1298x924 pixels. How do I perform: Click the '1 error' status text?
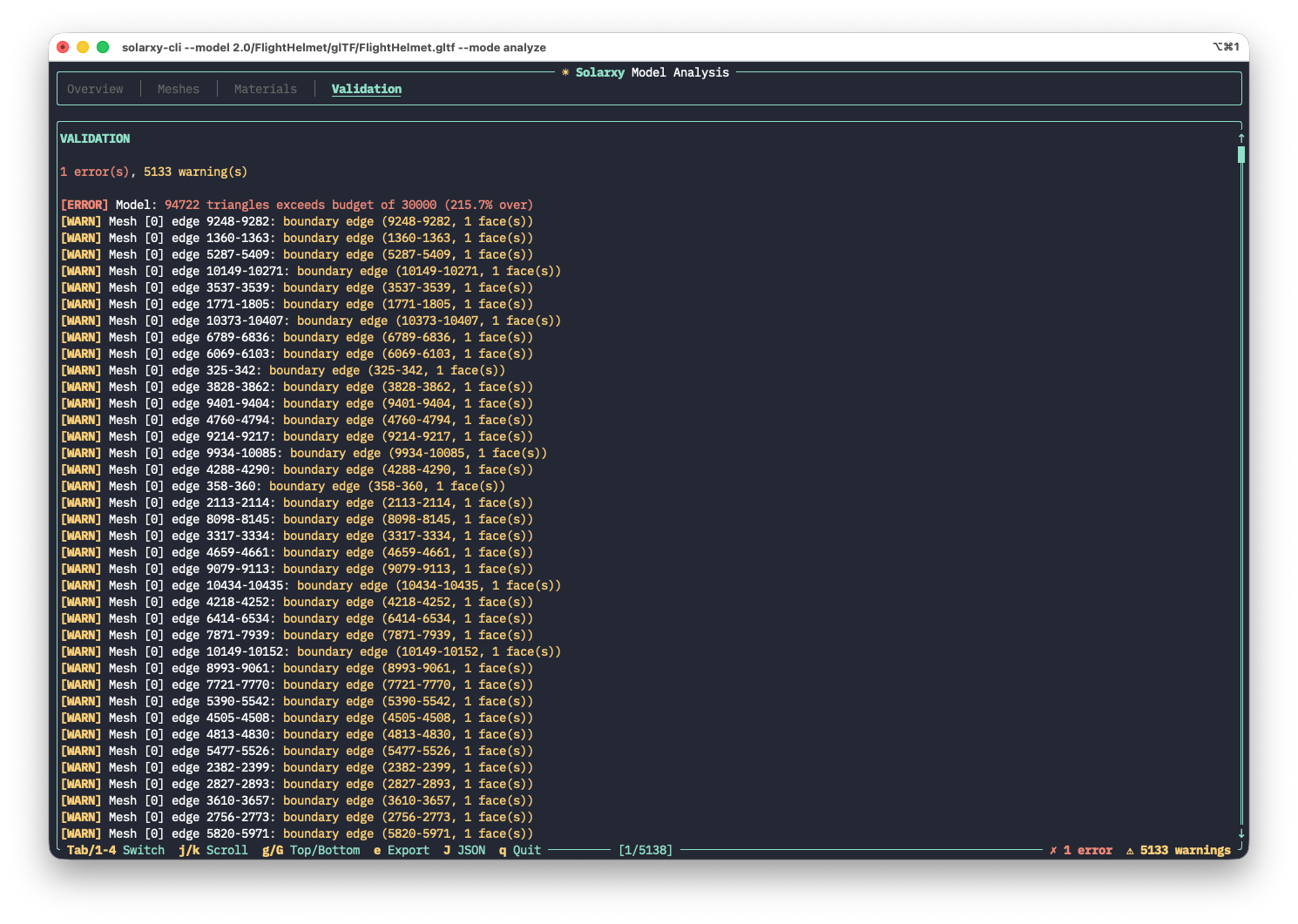coord(1088,850)
